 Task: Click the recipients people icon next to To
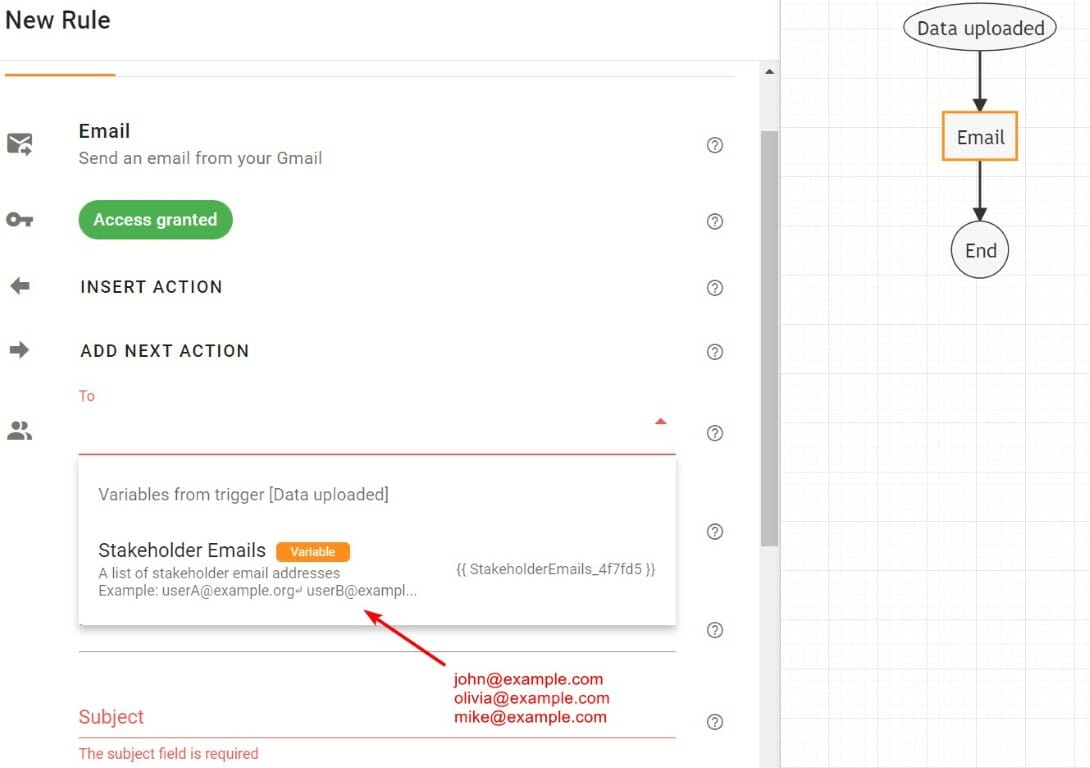tap(20, 430)
